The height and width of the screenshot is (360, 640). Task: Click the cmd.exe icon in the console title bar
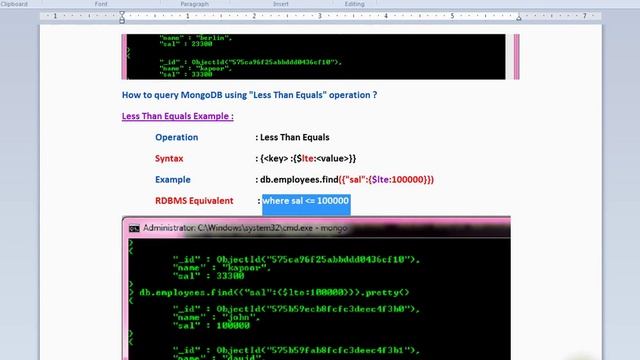coord(134,228)
